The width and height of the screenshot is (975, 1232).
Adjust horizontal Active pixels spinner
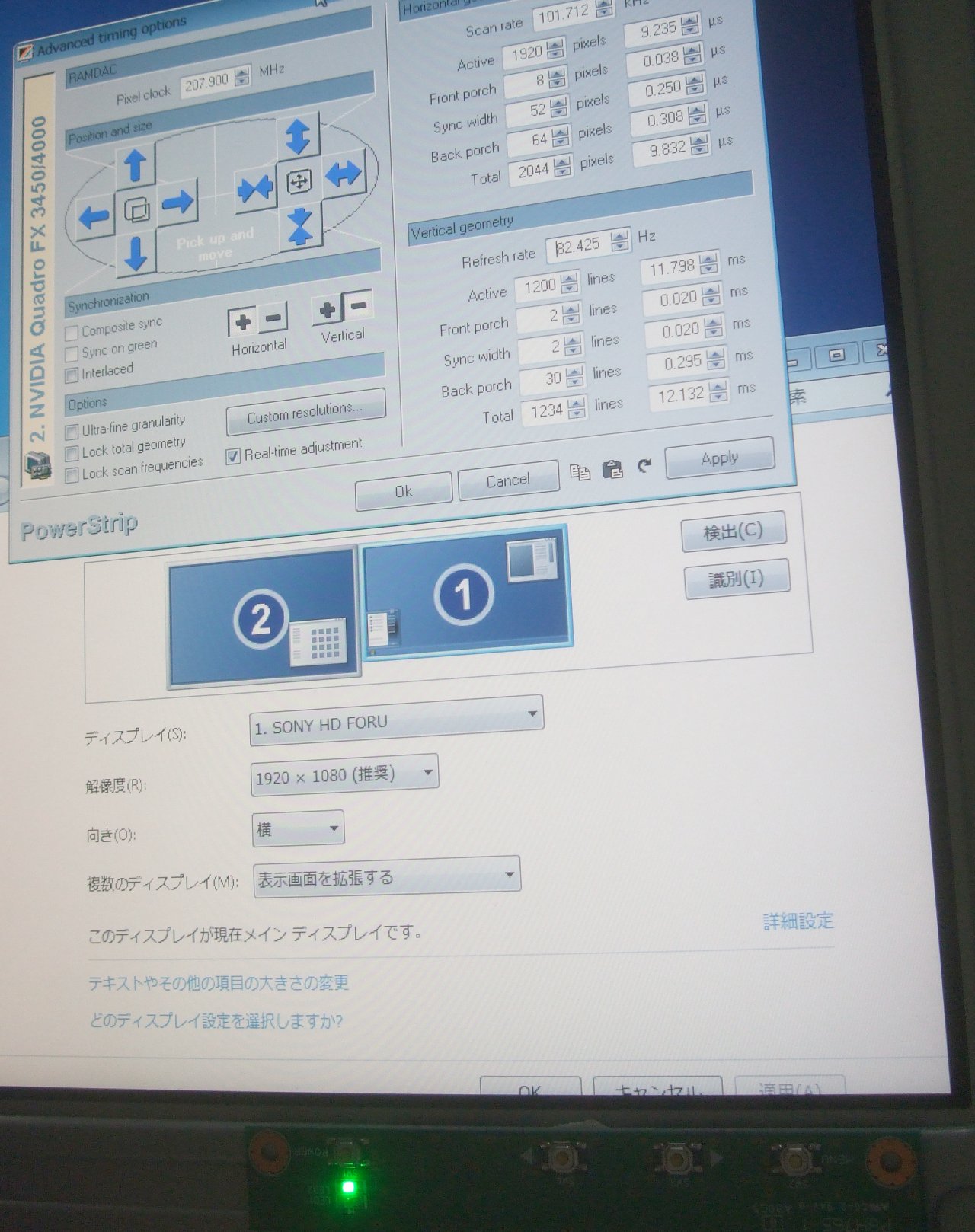pos(555,50)
